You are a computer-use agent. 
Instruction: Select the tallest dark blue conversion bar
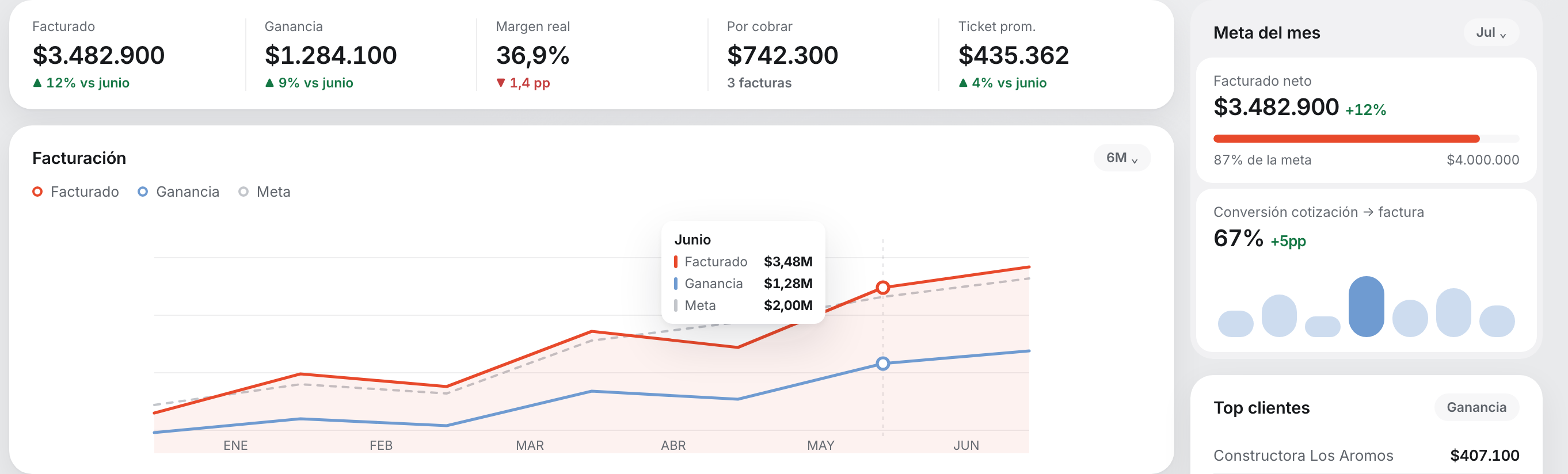tap(1366, 306)
